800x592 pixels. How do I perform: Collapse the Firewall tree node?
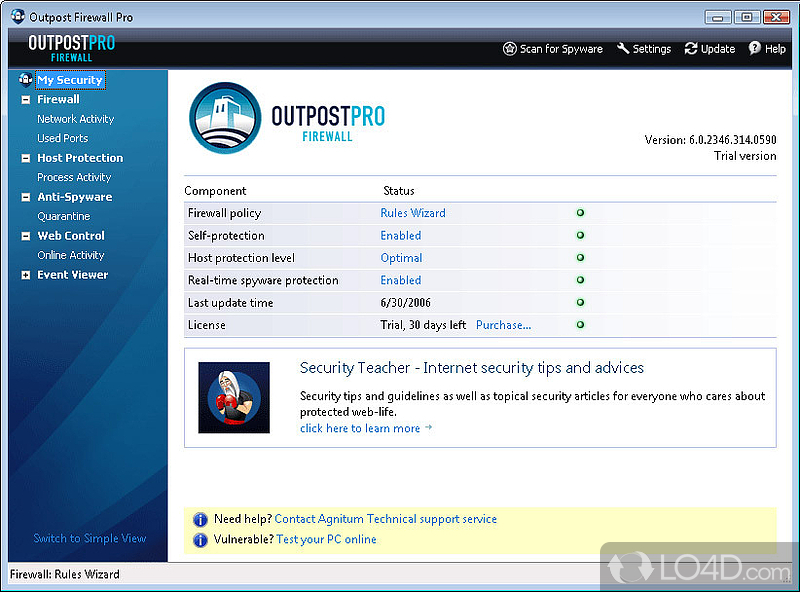pos(26,100)
